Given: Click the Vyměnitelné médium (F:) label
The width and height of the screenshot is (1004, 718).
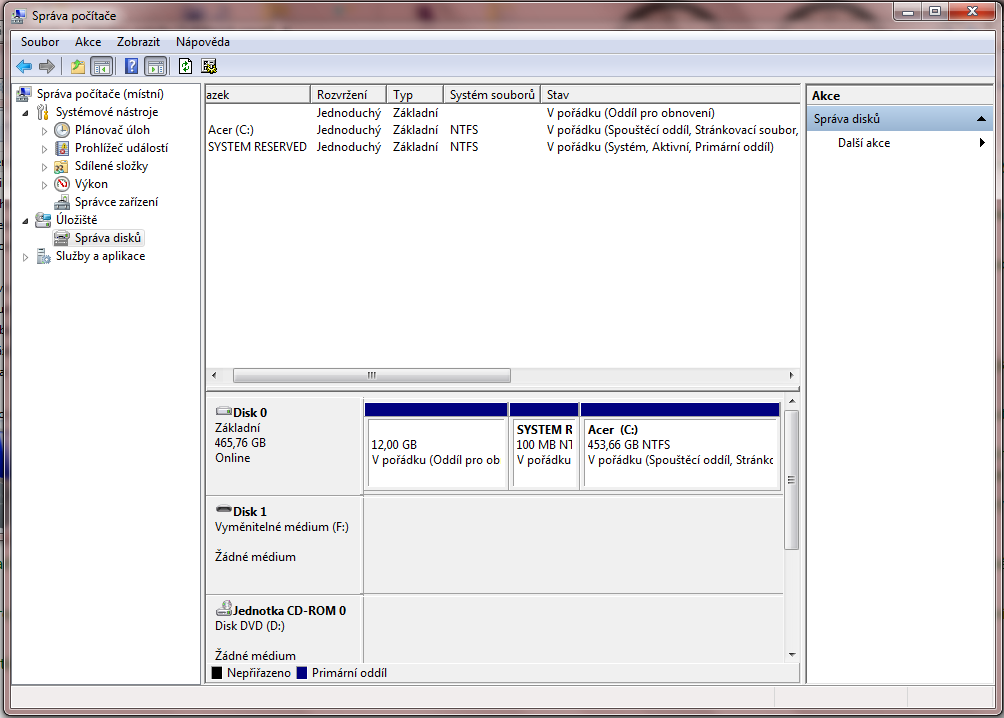Looking at the screenshot, I should click(x=282, y=527).
